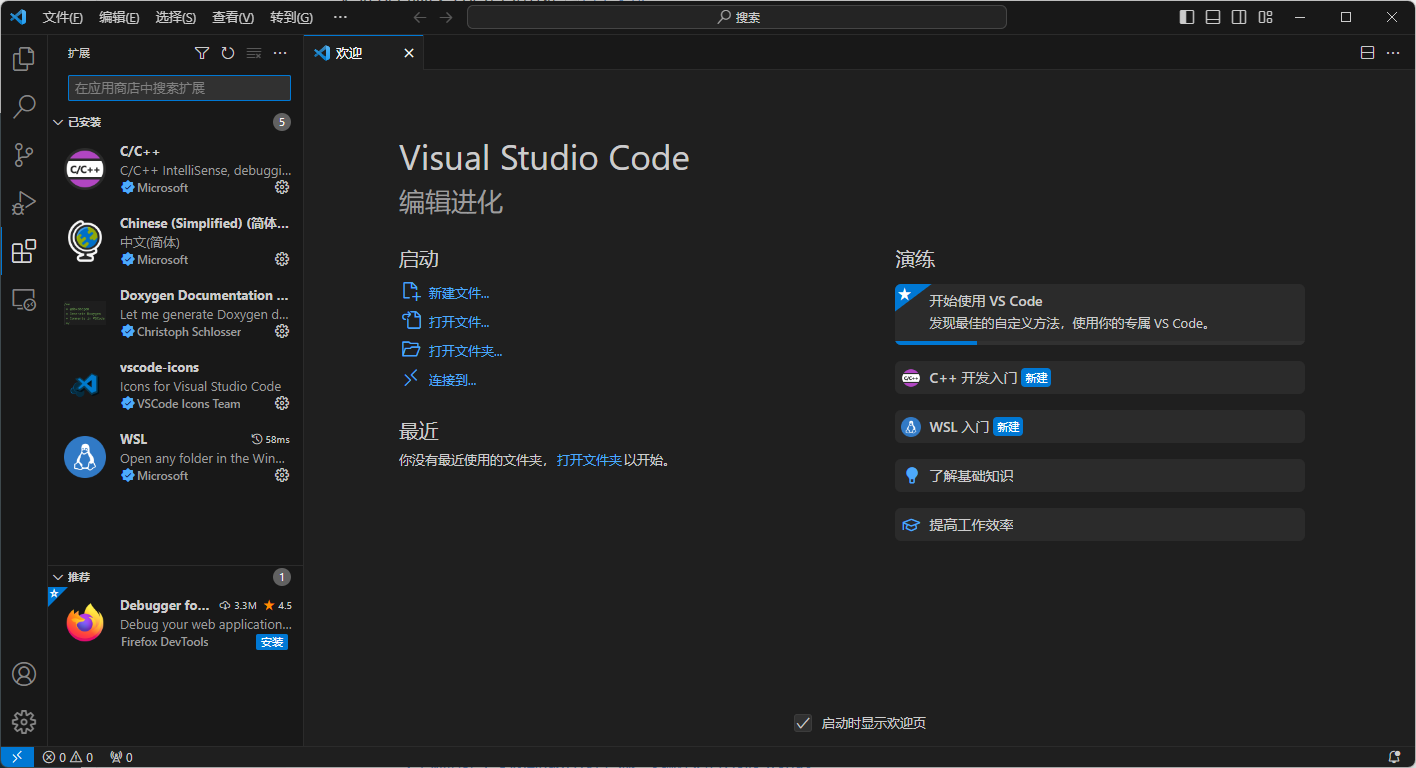Open the hidden menus overflow in title bar
The image size is (1416, 768).
[x=340, y=17]
